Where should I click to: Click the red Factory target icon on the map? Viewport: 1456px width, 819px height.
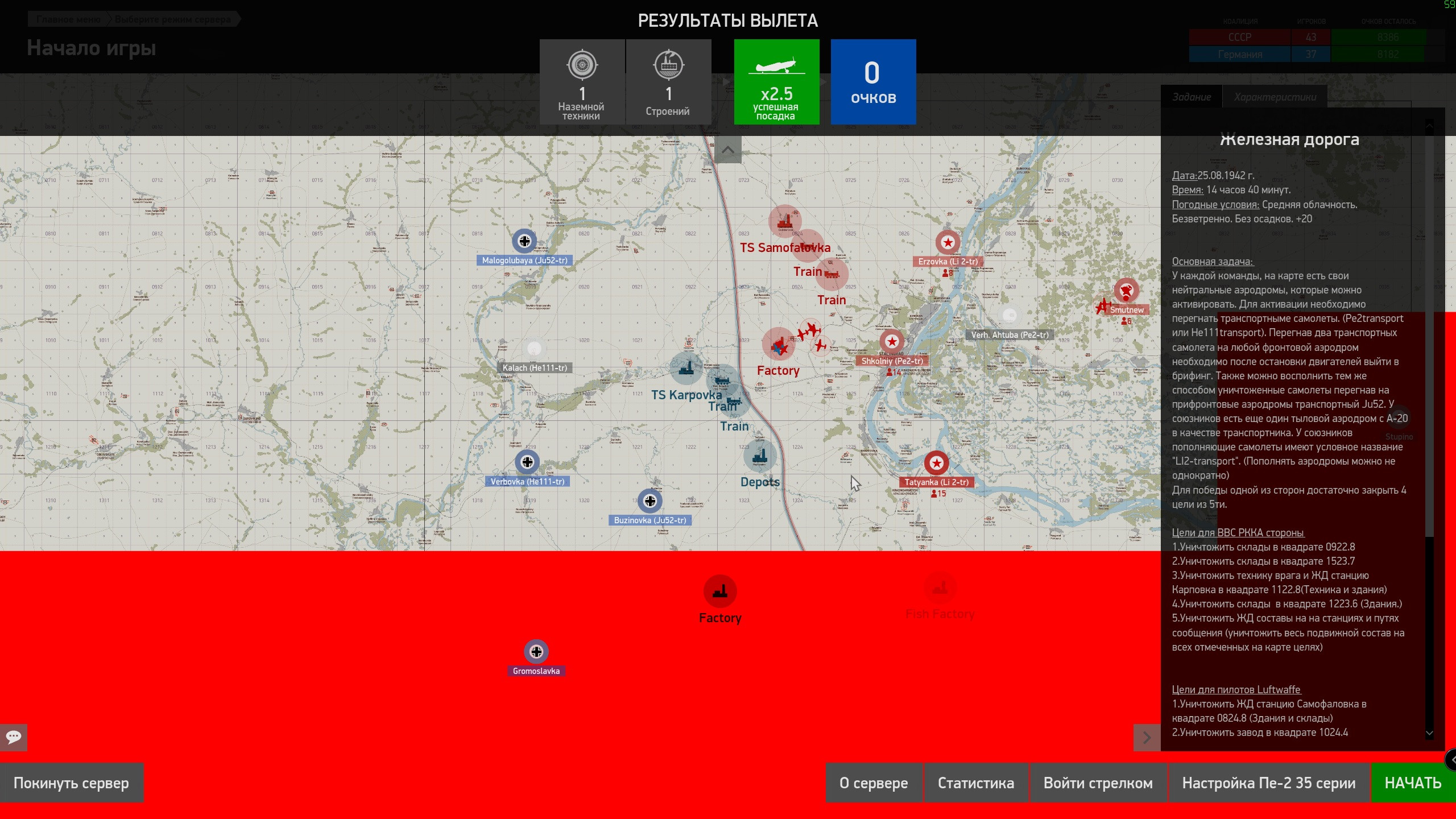[778, 344]
